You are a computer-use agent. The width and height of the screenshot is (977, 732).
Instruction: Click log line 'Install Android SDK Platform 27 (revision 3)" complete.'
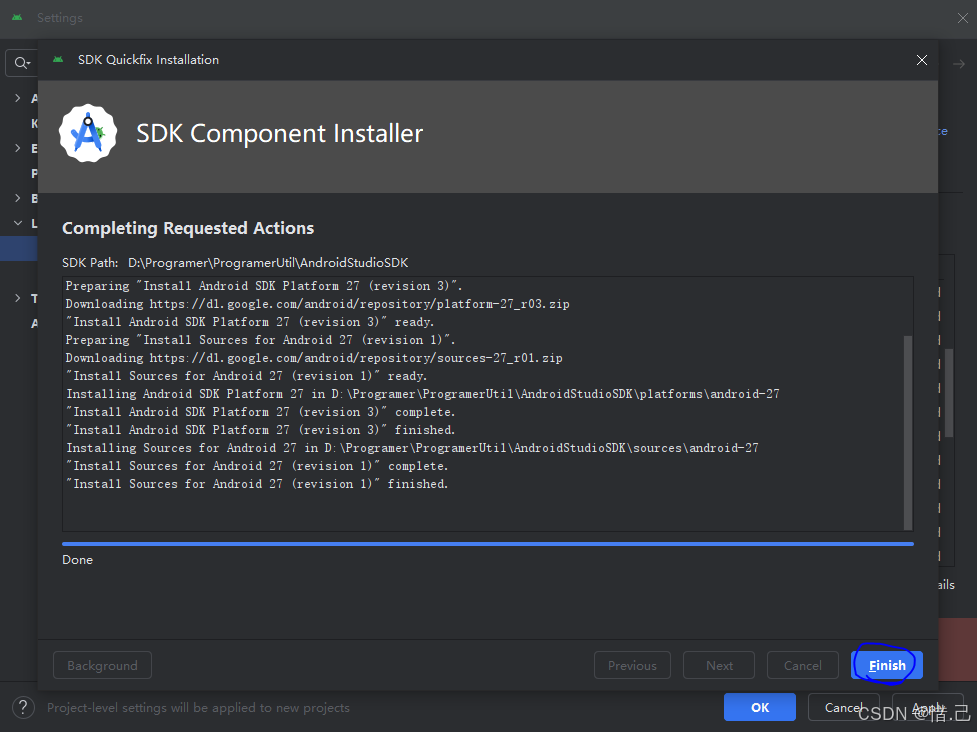[260, 412]
